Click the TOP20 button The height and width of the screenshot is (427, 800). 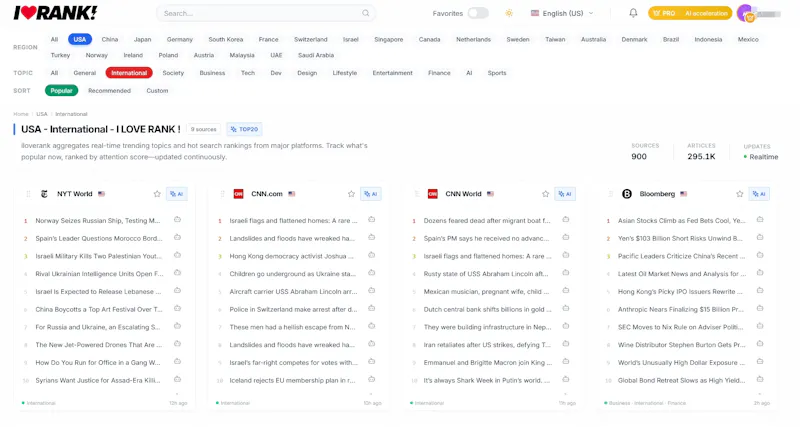244,130
